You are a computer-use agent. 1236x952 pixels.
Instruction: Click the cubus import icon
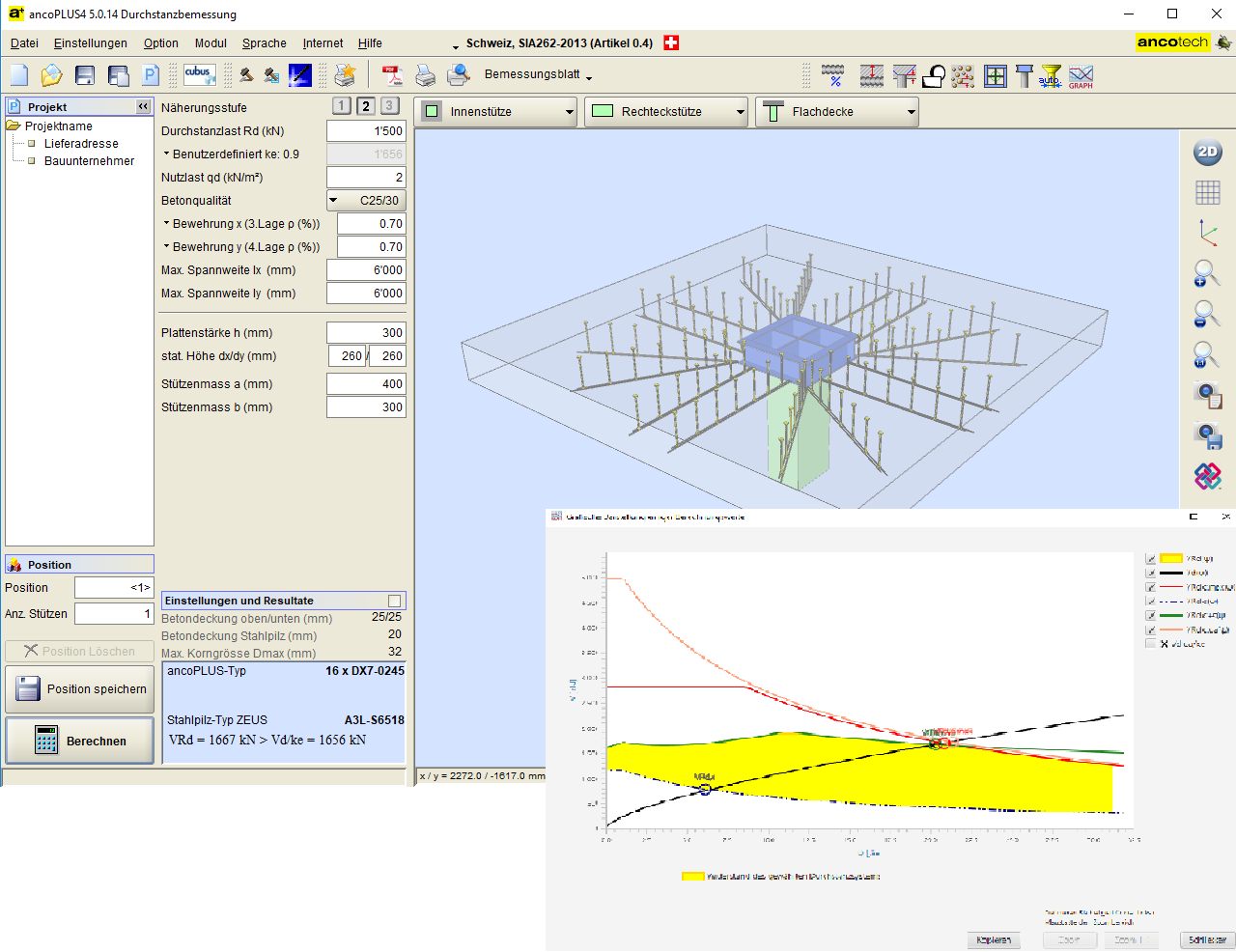click(199, 75)
